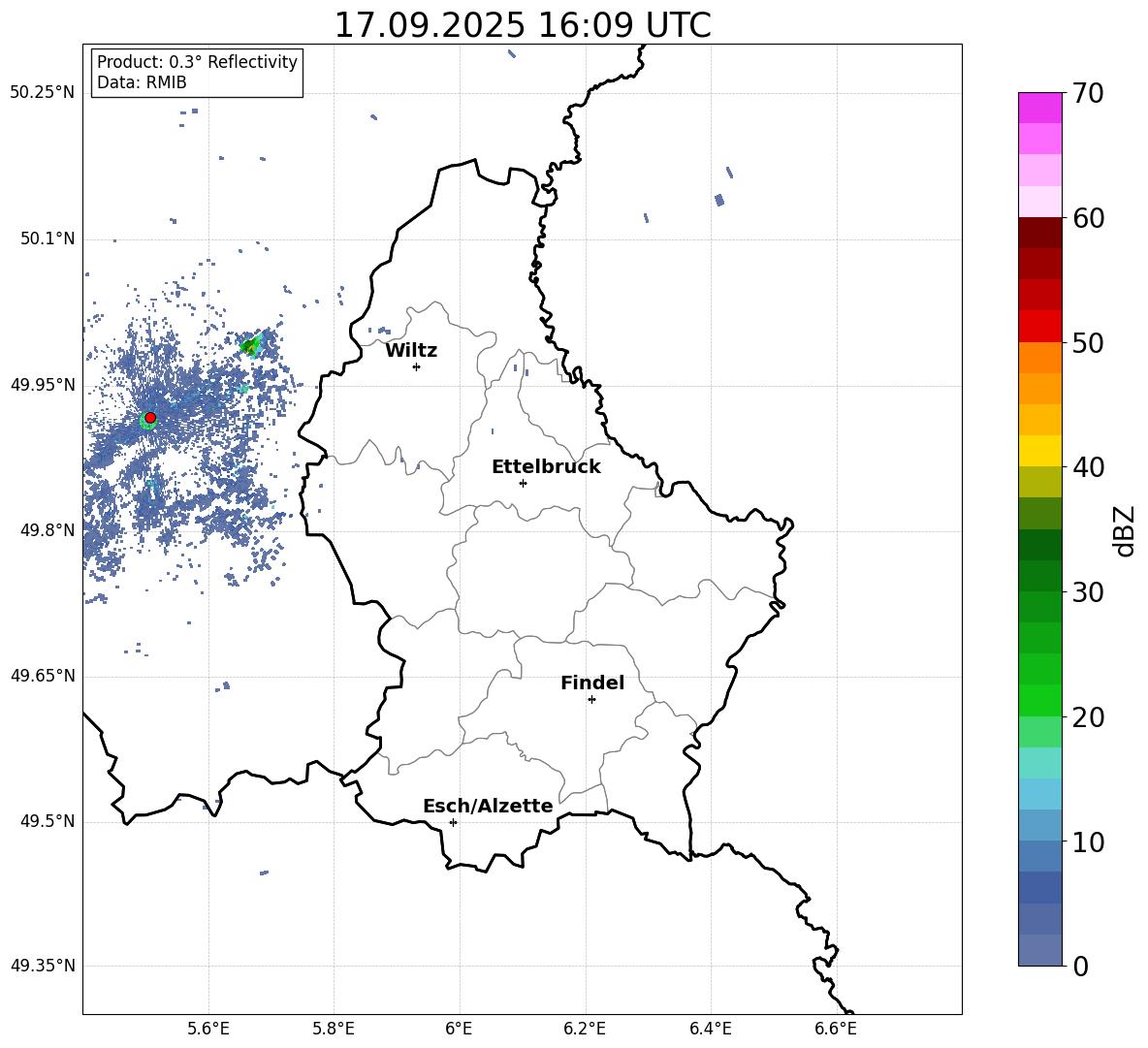Click the colorbar tick label 0
Image resolution: width=1148 pixels, height=1048 pixels.
click(1080, 966)
